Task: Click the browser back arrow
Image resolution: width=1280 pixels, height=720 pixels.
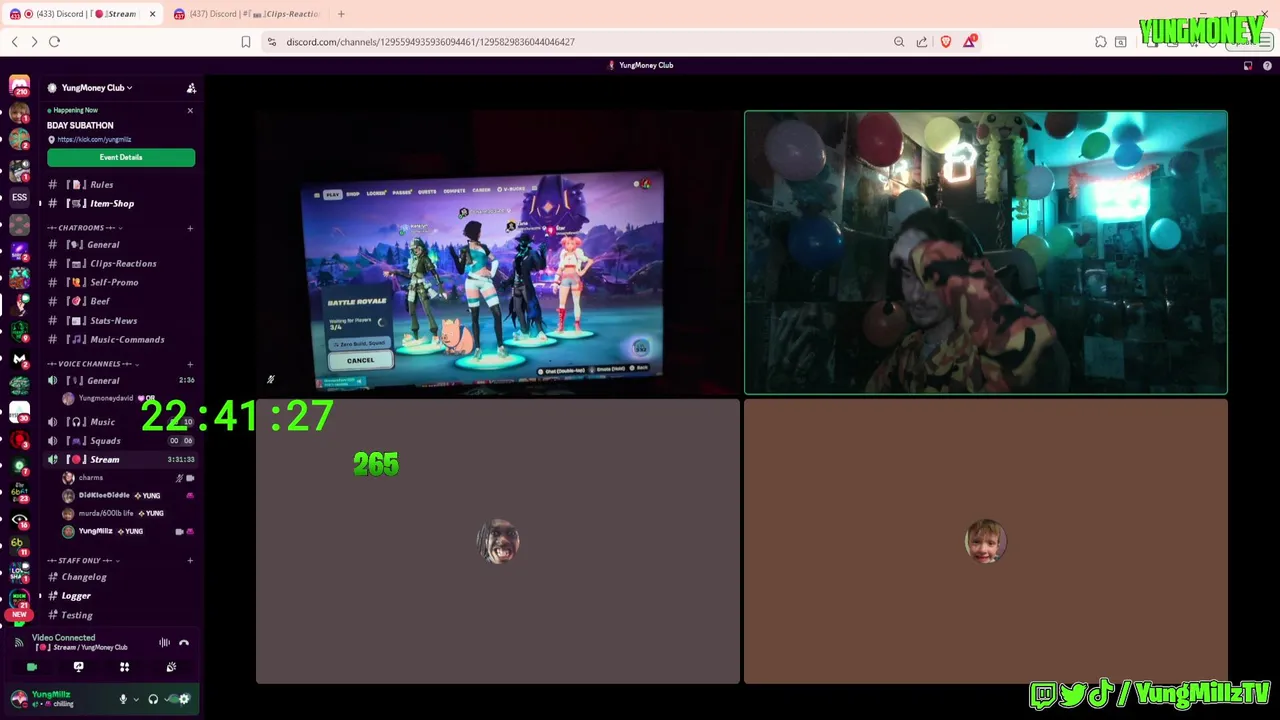Action: pyautogui.click(x=14, y=42)
